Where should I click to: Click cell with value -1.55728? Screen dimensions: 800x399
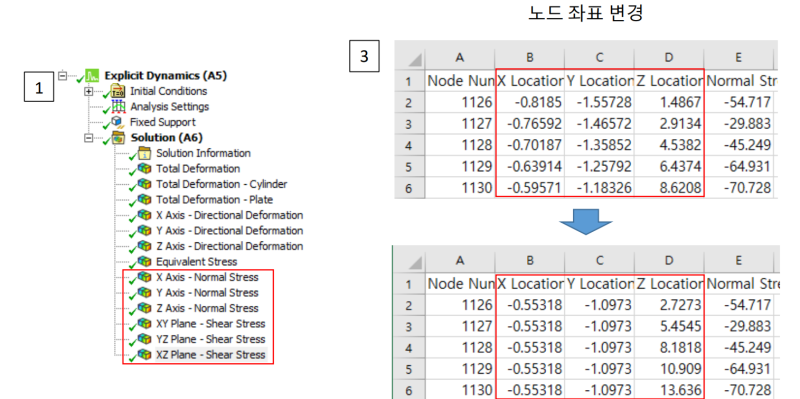[x=599, y=103]
